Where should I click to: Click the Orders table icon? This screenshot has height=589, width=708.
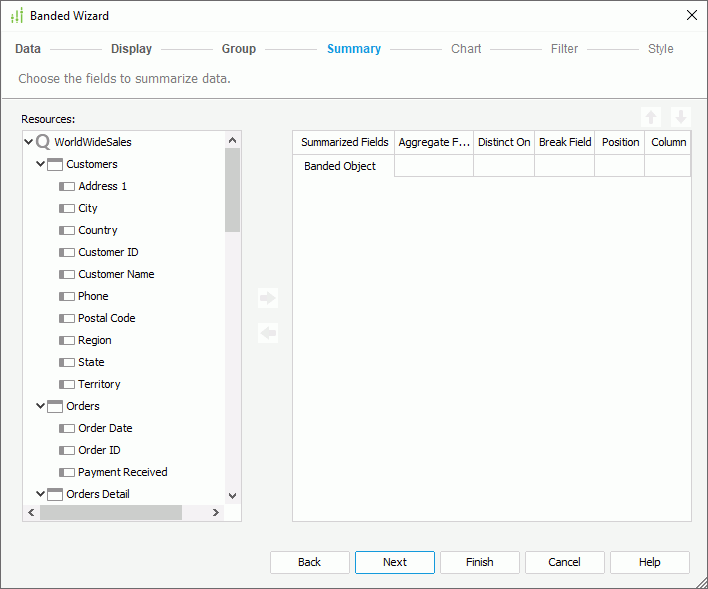[55, 406]
